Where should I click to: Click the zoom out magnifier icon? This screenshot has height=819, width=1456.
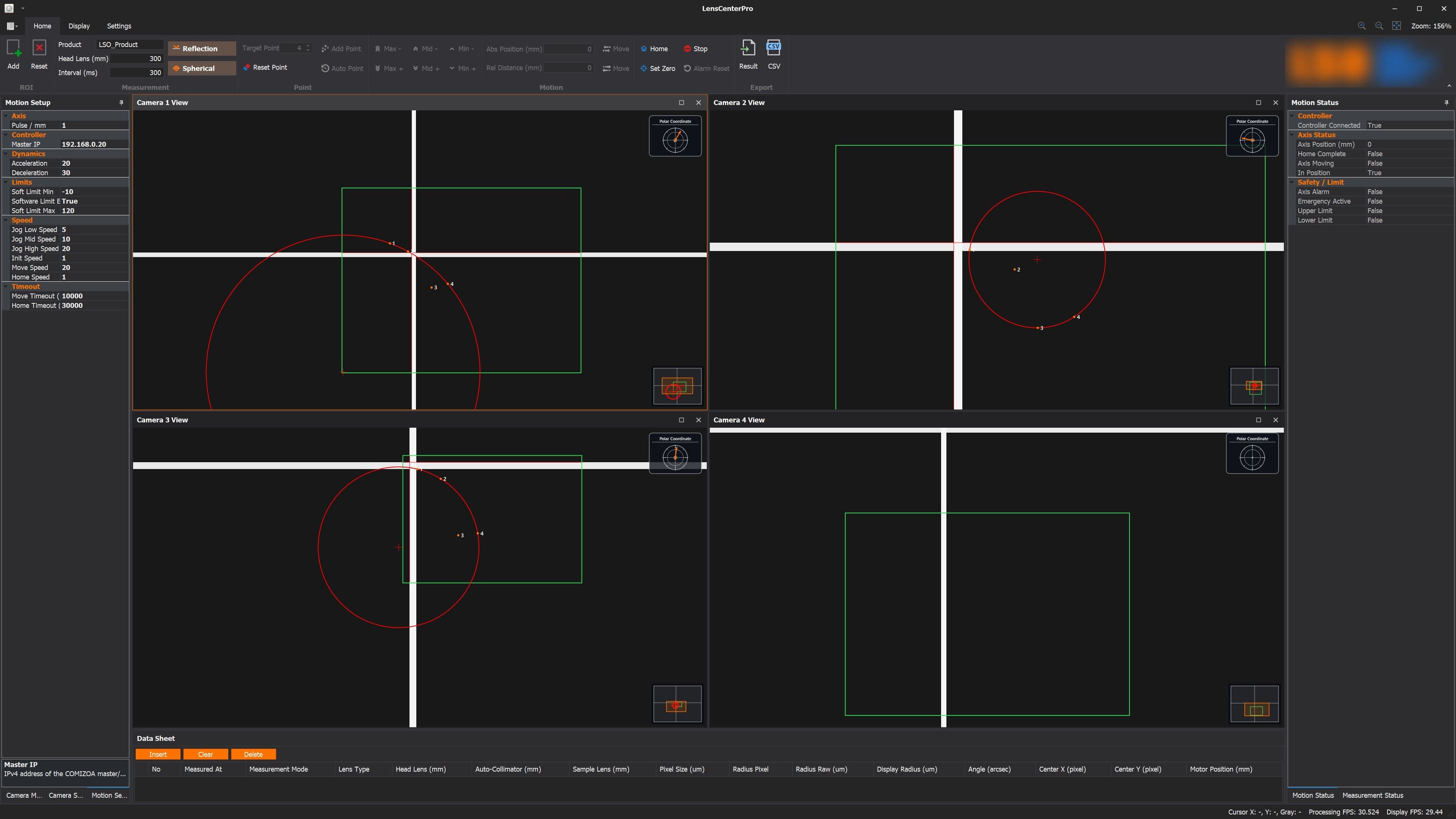[1379, 26]
